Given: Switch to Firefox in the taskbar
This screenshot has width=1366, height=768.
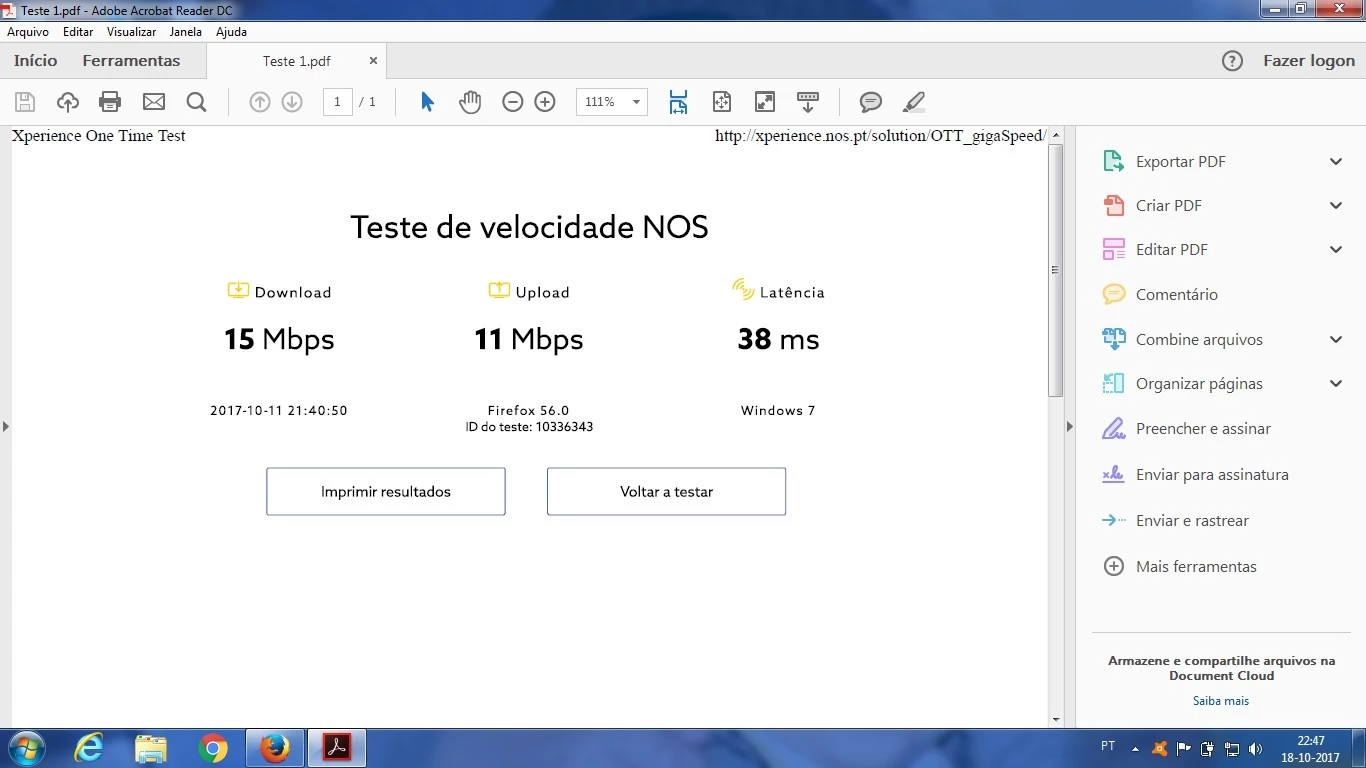Looking at the screenshot, I should (274, 748).
